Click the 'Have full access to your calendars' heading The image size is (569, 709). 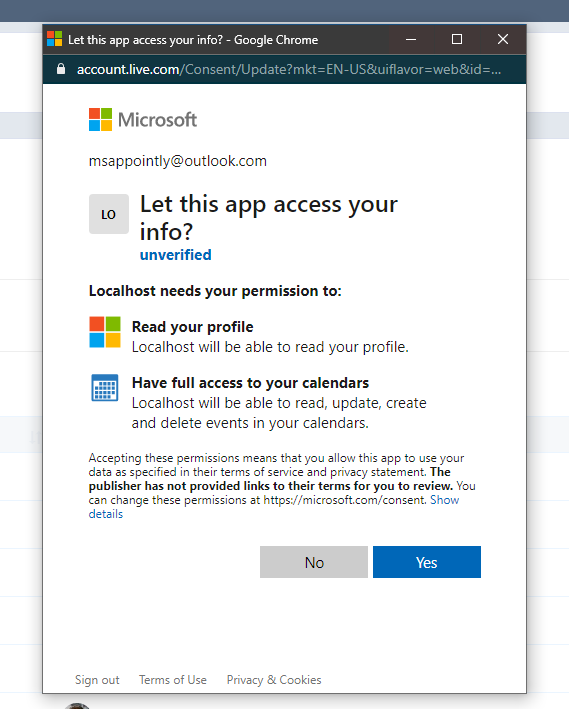pyautogui.click(x=250, y=383)
